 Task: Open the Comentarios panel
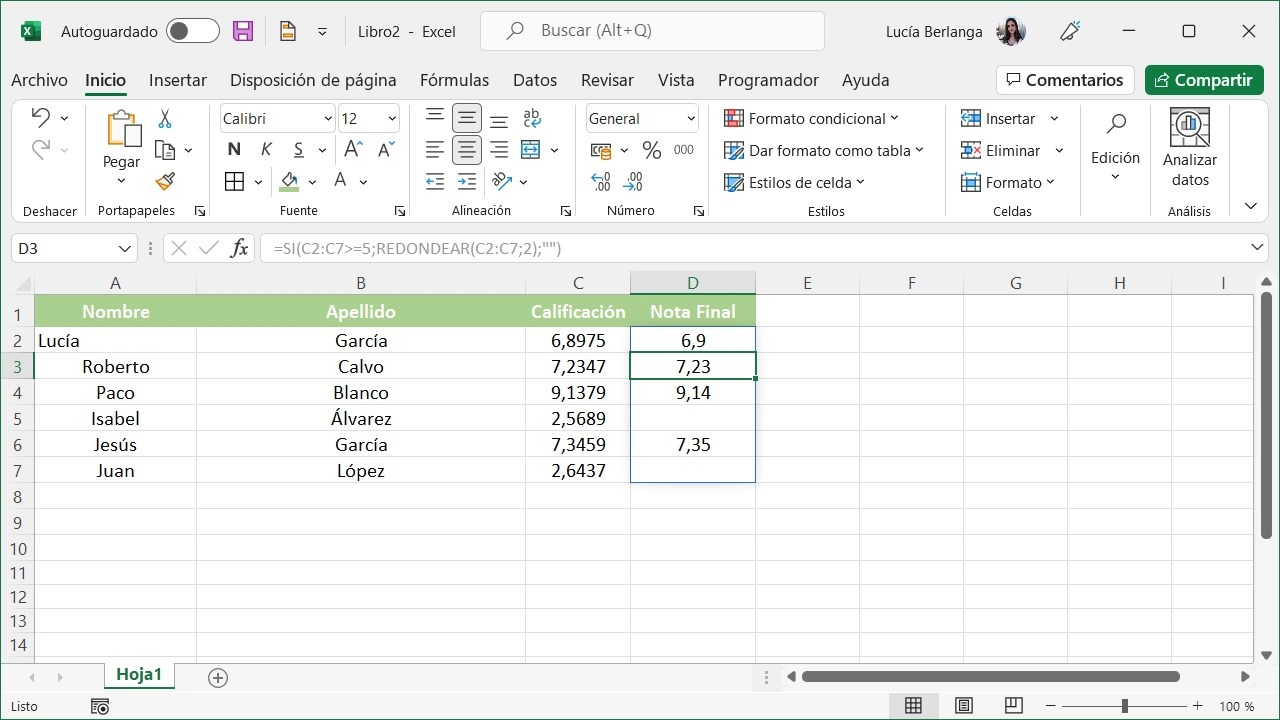(1065, 80)
